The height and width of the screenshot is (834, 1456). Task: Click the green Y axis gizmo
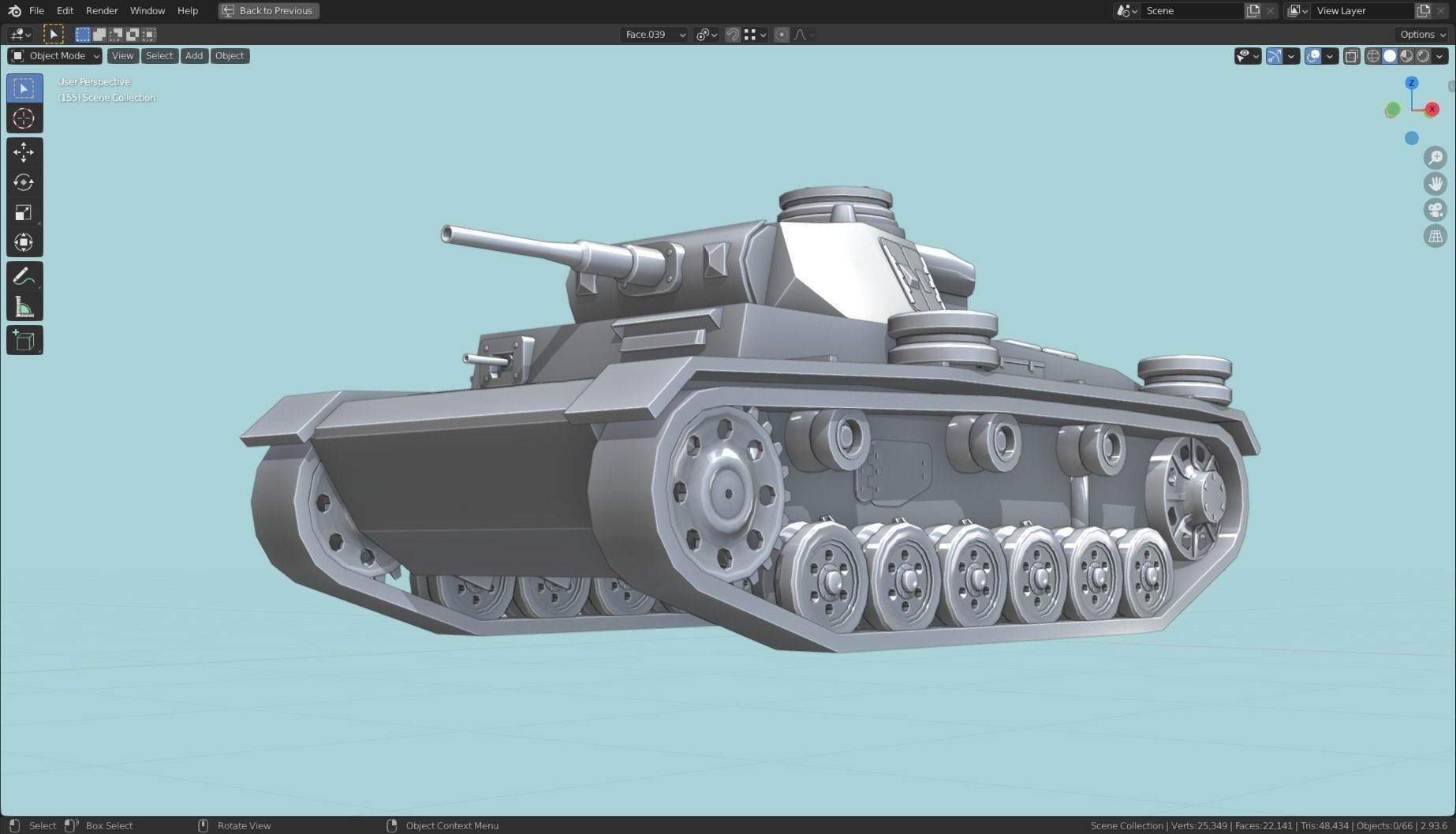click(1393, 110)
